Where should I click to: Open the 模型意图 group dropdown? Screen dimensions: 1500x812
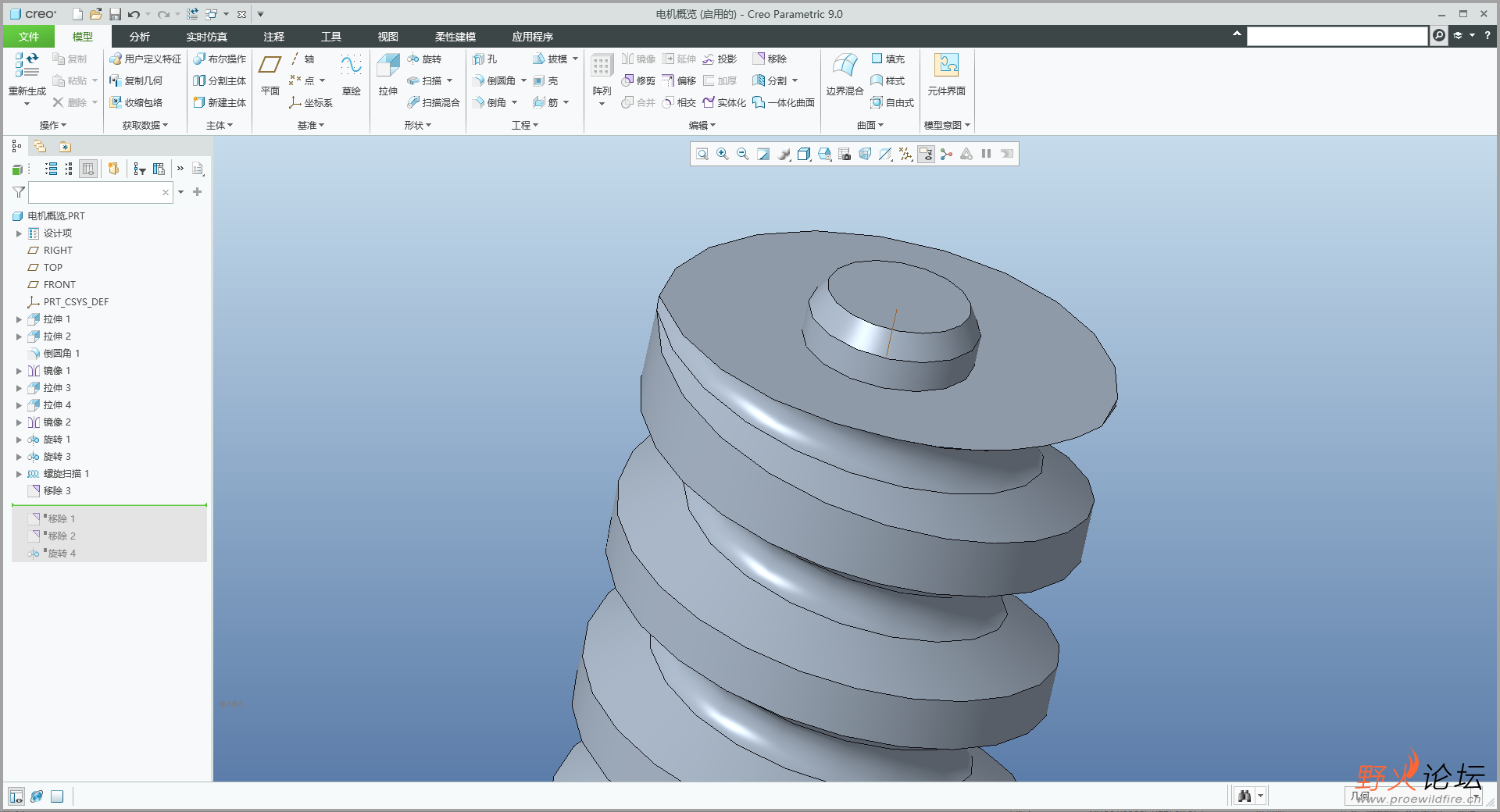[947, 125]
